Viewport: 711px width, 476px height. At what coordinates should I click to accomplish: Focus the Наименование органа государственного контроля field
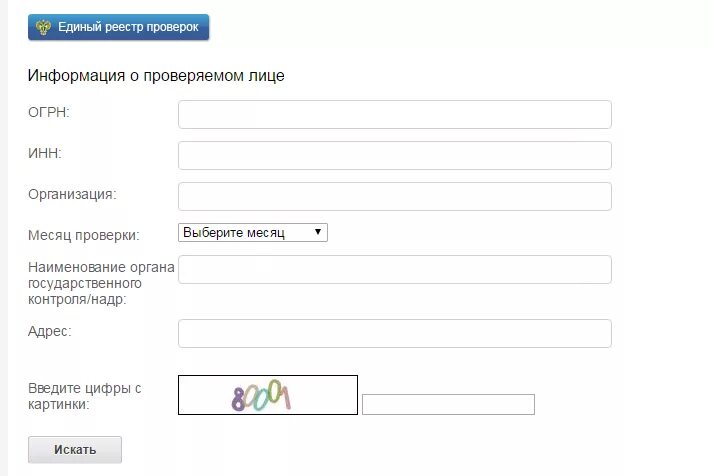[x=394, y=270]
